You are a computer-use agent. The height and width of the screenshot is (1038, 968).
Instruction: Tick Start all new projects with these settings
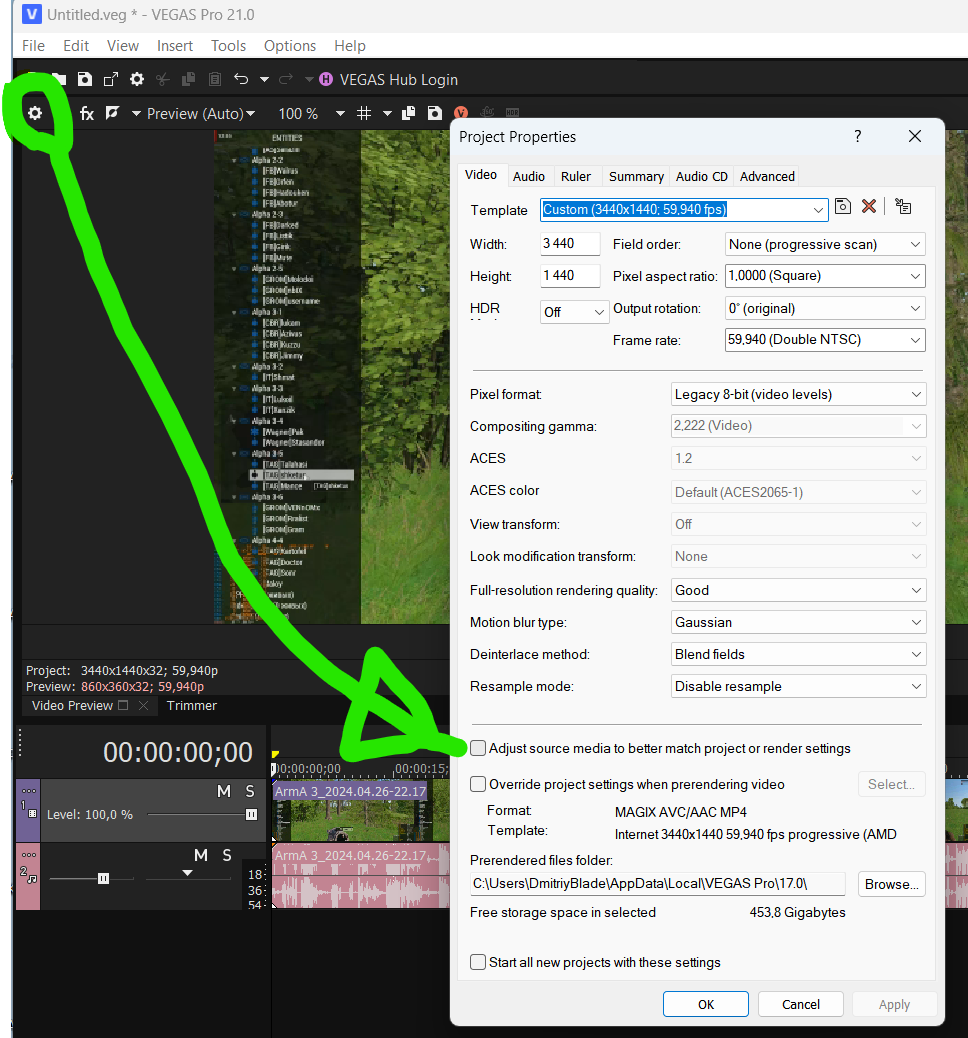[479, 962]
